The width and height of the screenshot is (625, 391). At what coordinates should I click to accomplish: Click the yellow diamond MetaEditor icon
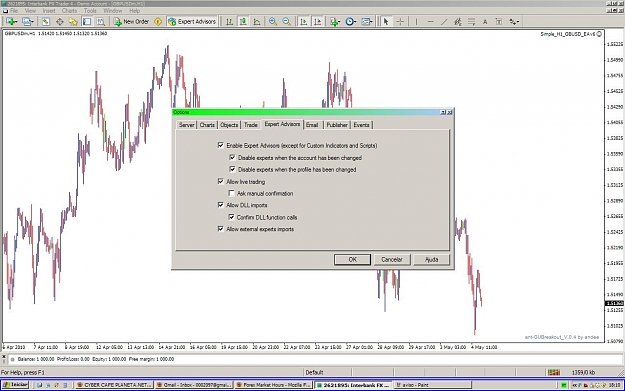point(158,22)
